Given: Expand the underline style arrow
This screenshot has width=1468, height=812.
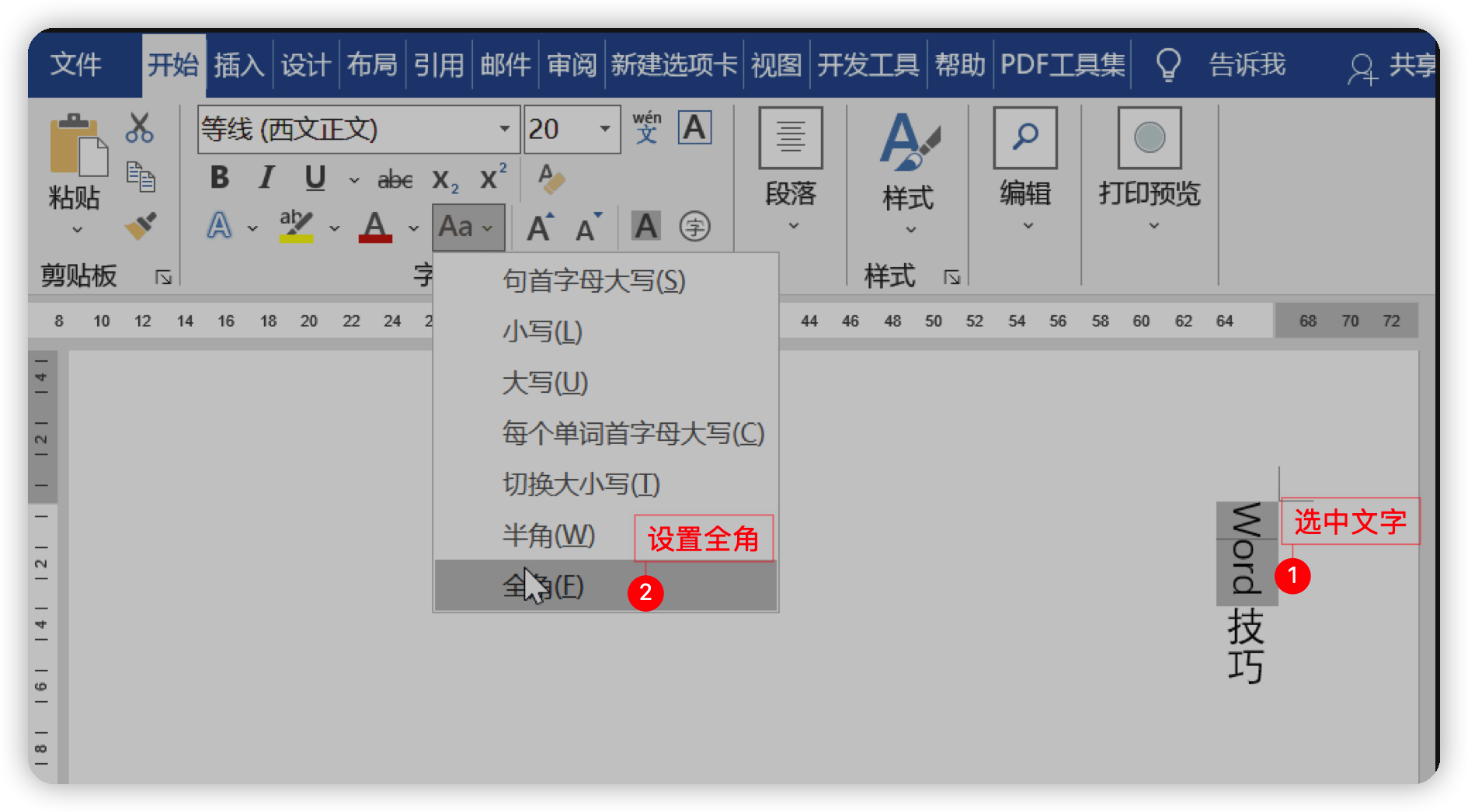Looking at the screenshot, I should tap(354, 180).
